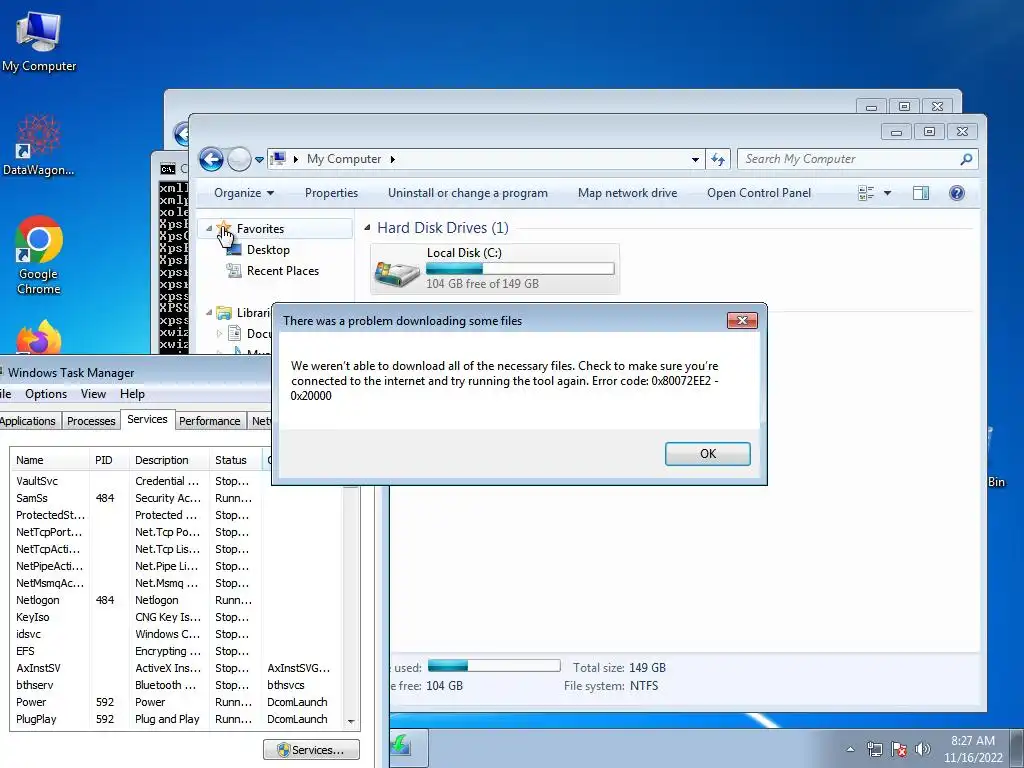Viewport: 1024px width, 768px height.
Task: Click Uninstall or change a program
Action: tap(468, 193)
